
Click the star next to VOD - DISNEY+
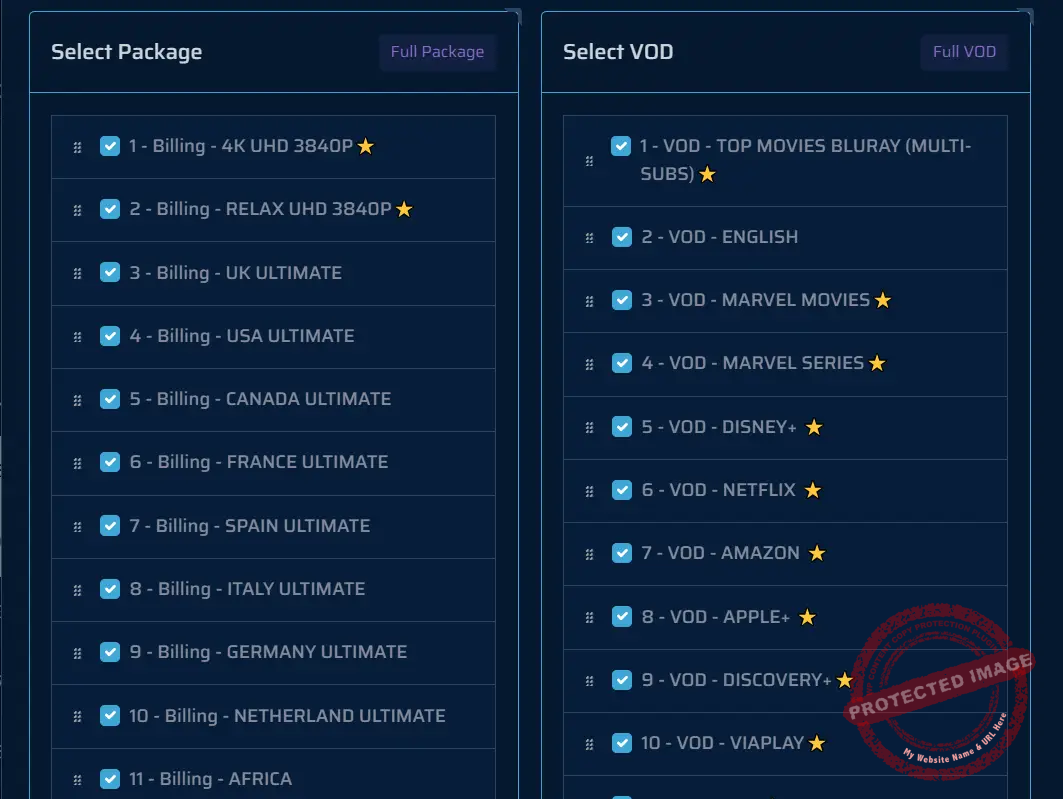[x=814, y=428]
